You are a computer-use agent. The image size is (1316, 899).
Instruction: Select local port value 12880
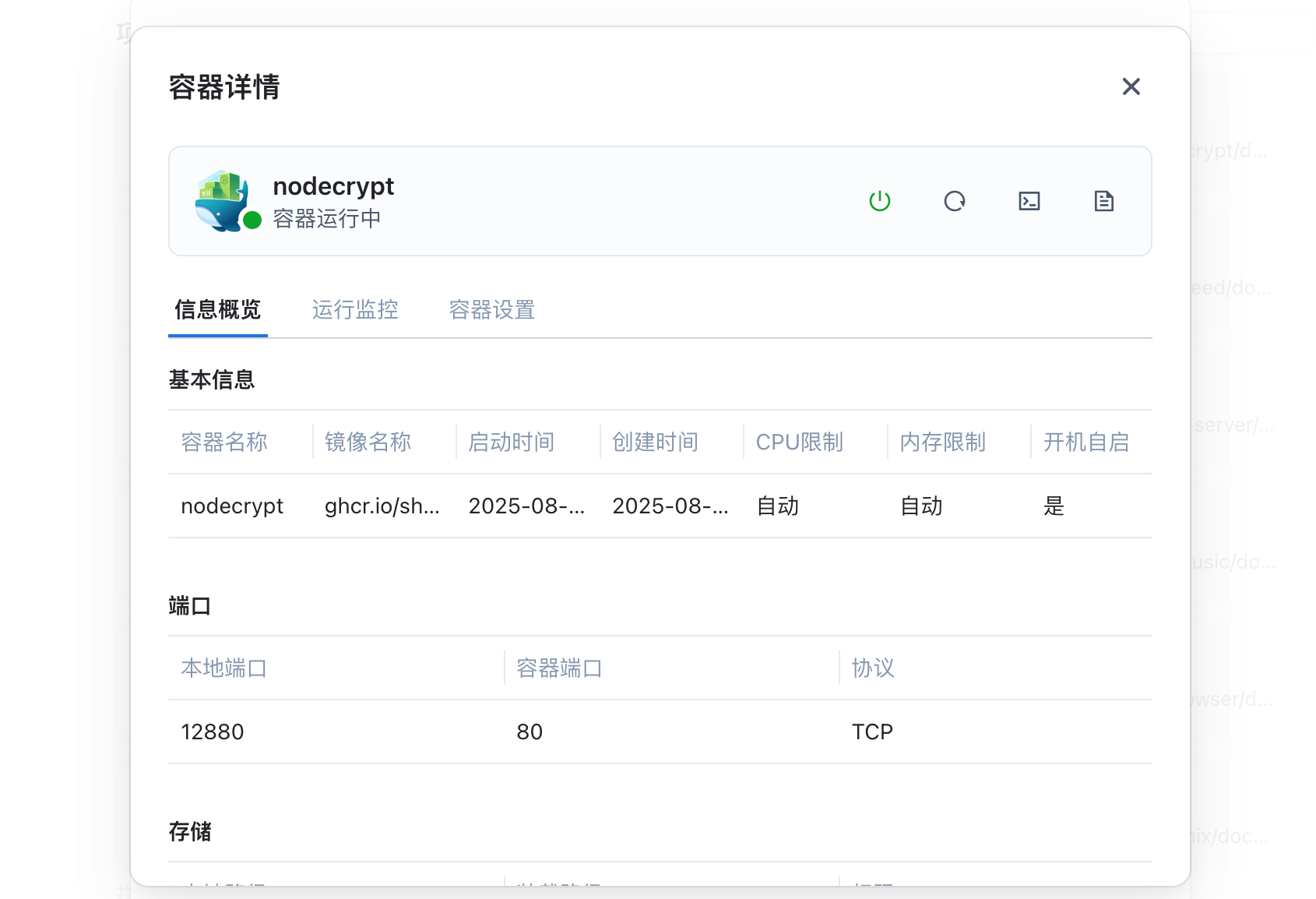tap(213, 732)
